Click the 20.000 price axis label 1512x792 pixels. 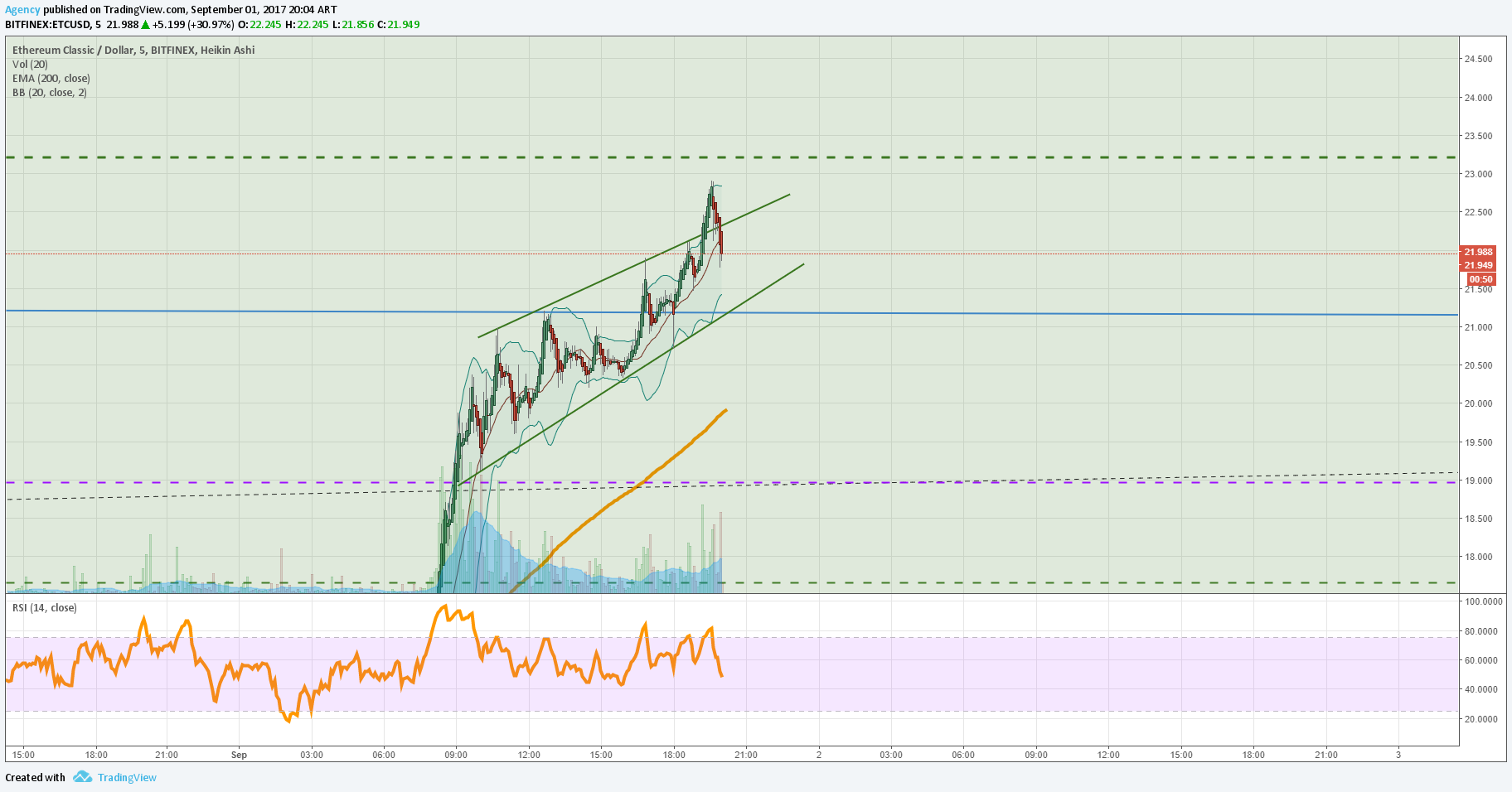(x=1478, y=403)
